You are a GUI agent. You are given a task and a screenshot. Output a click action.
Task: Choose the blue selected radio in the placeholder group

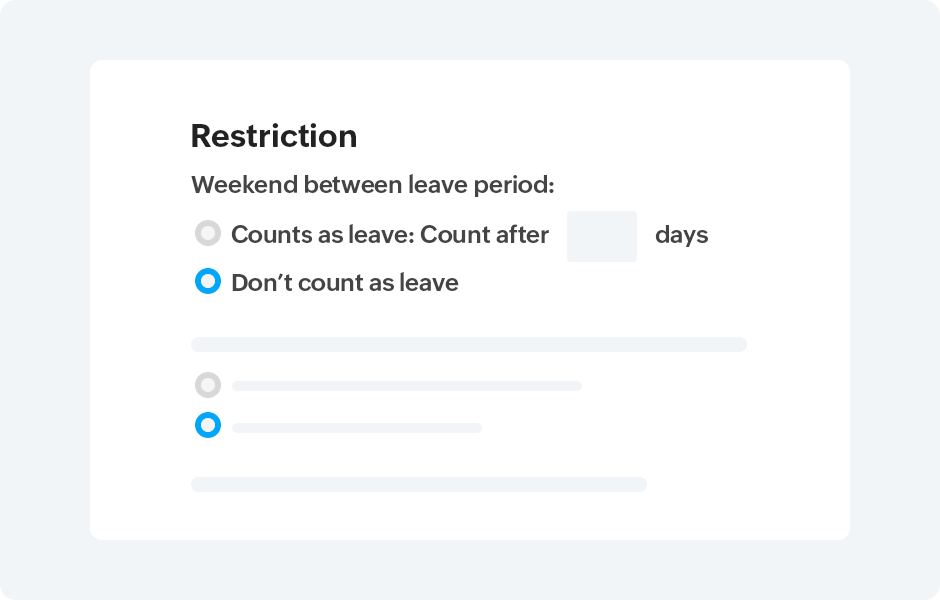(208, 426)
